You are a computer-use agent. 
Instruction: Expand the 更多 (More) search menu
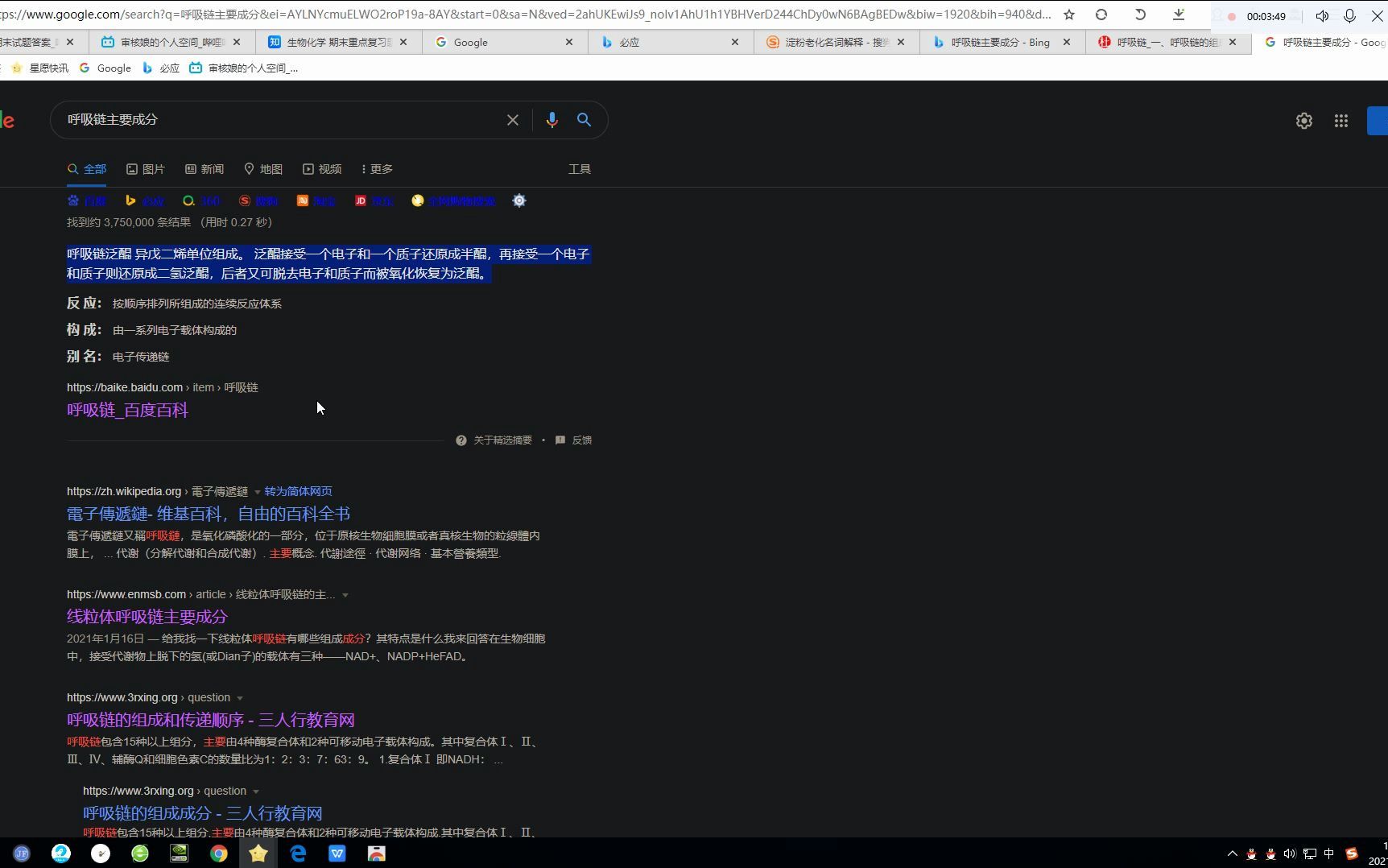pos(378,169)
